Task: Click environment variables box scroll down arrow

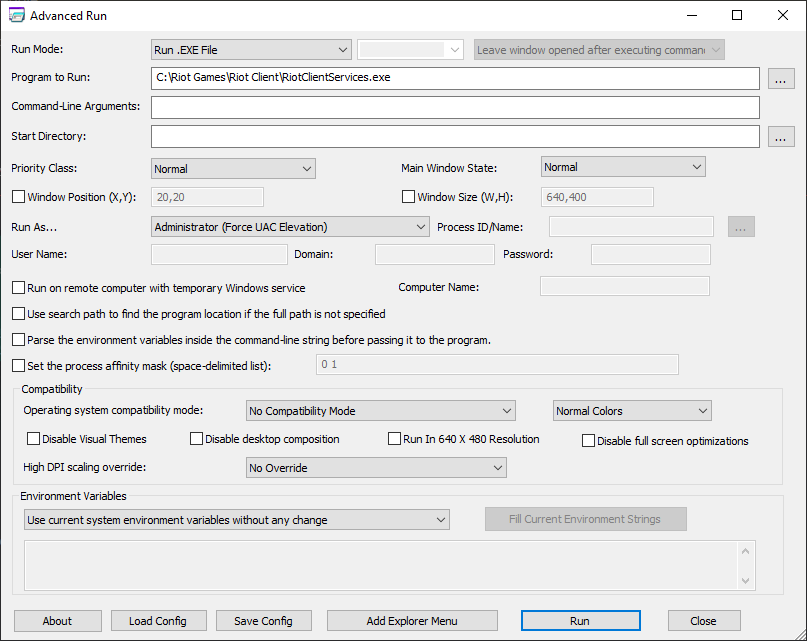Action: 745,580
